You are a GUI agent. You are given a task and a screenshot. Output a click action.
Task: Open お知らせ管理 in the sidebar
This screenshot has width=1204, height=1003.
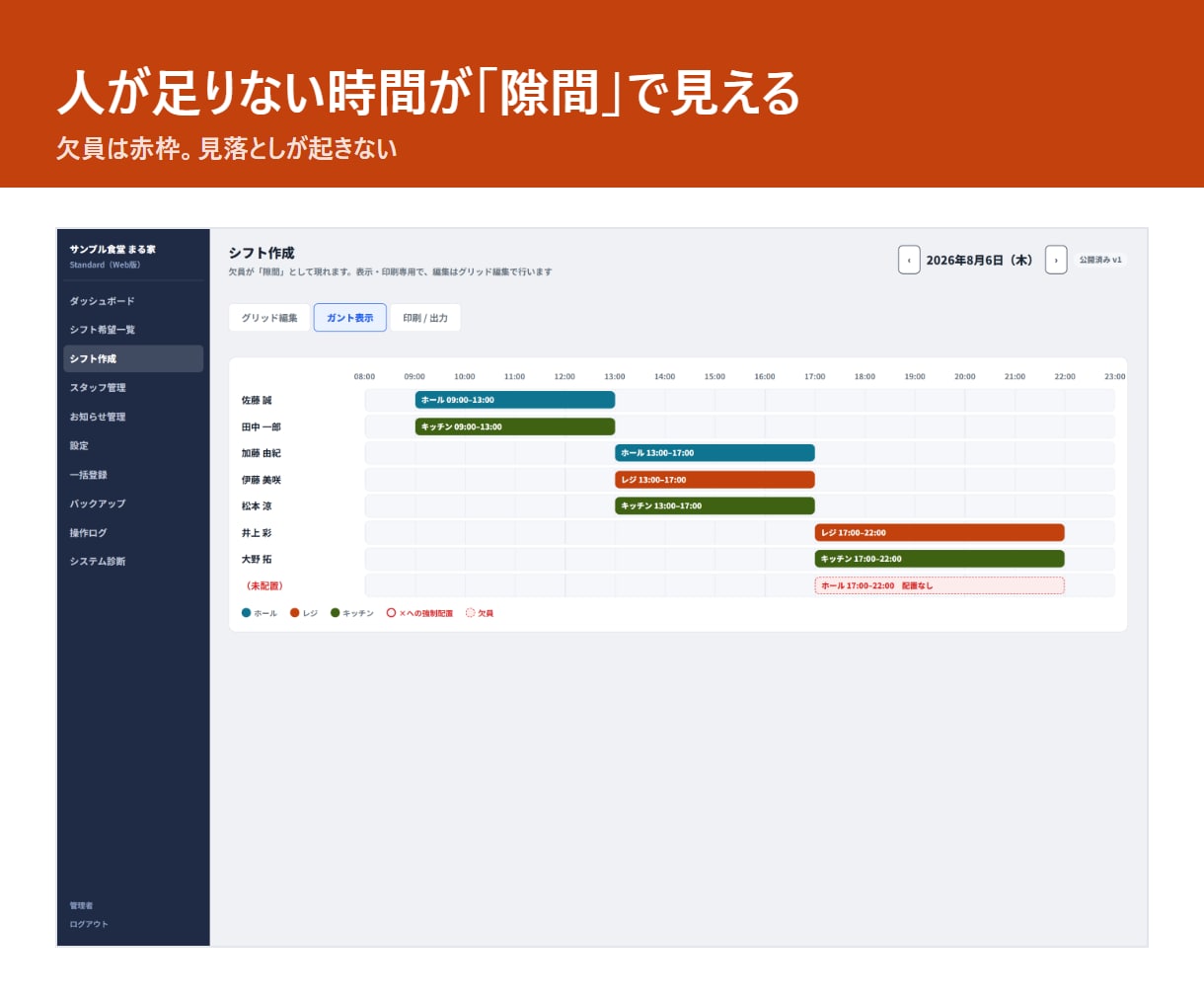pyautogui.click(x=133, y=417)
